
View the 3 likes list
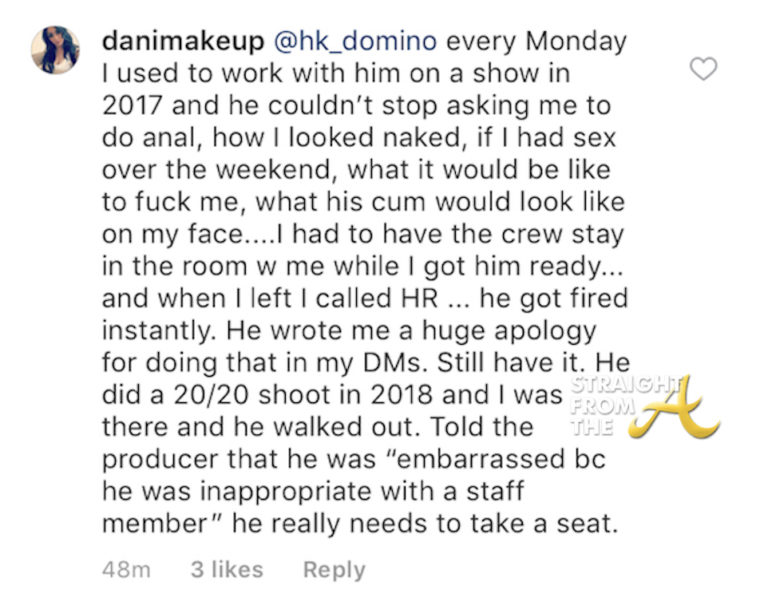[x=227, y=570]
